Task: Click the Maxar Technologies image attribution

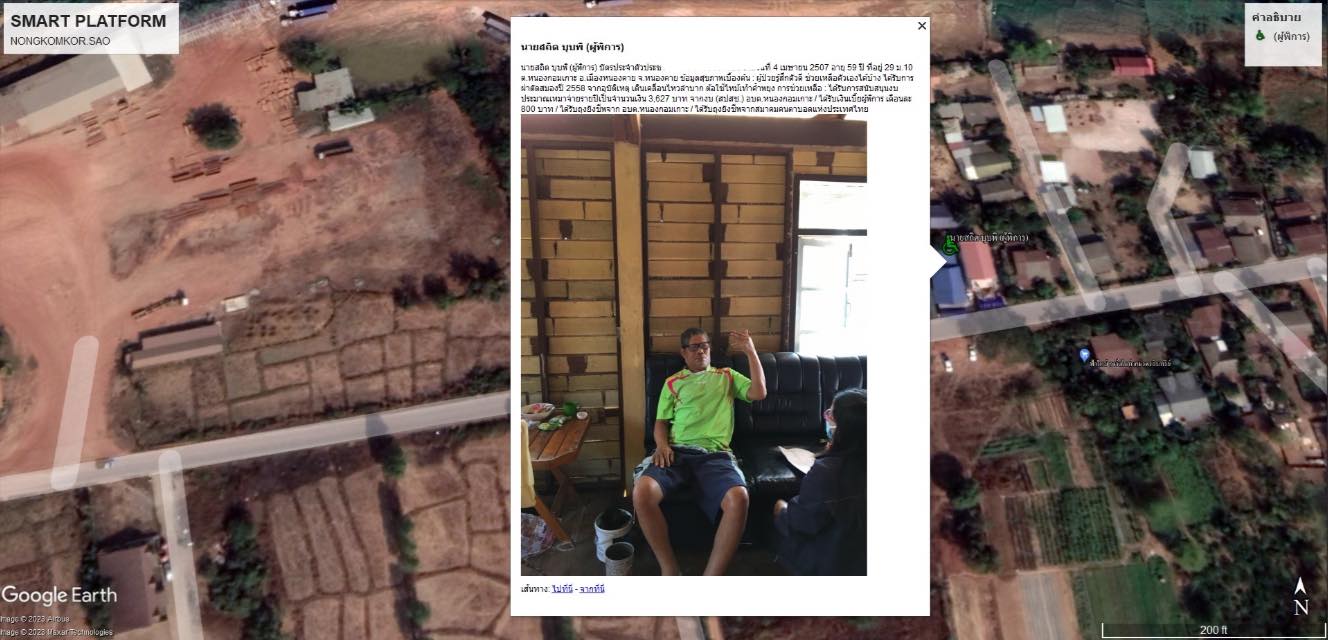Action: 57,632
